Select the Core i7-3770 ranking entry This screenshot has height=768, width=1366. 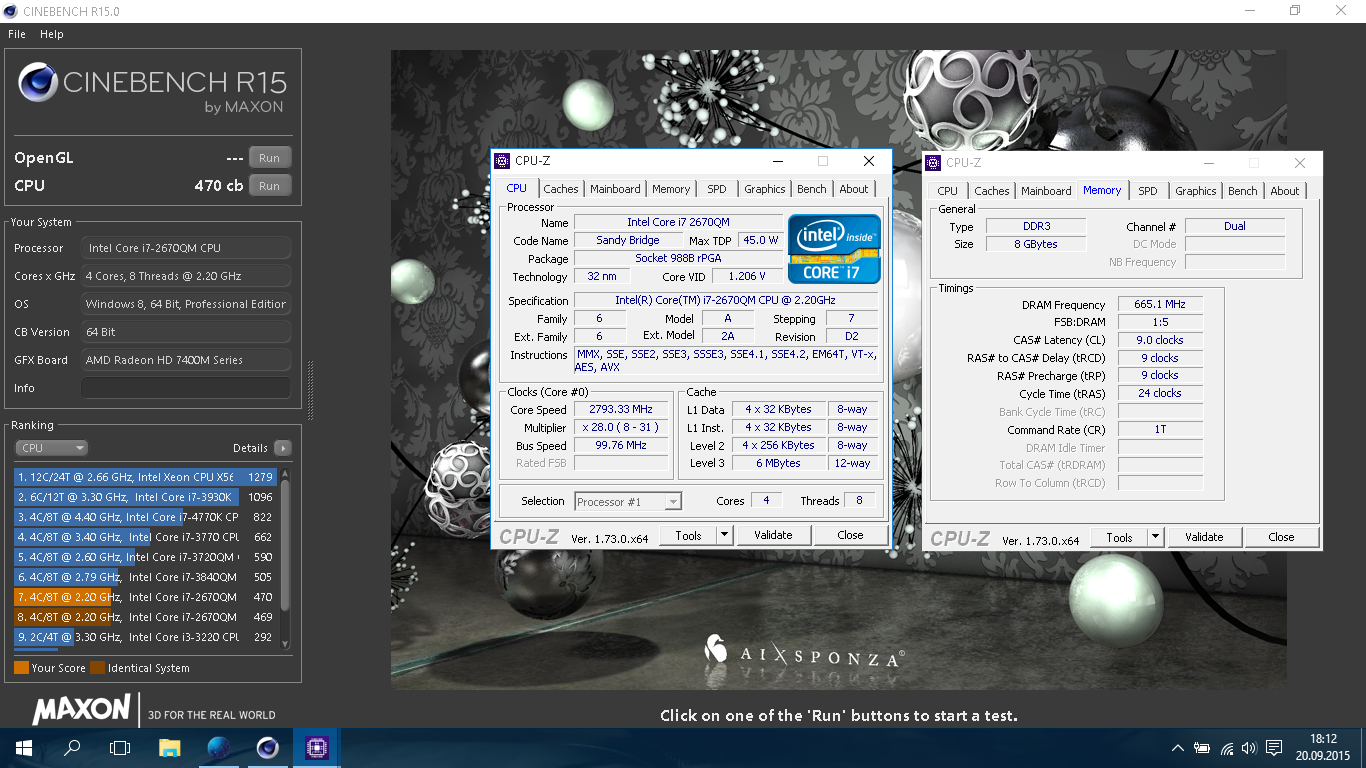click(145, 537)
